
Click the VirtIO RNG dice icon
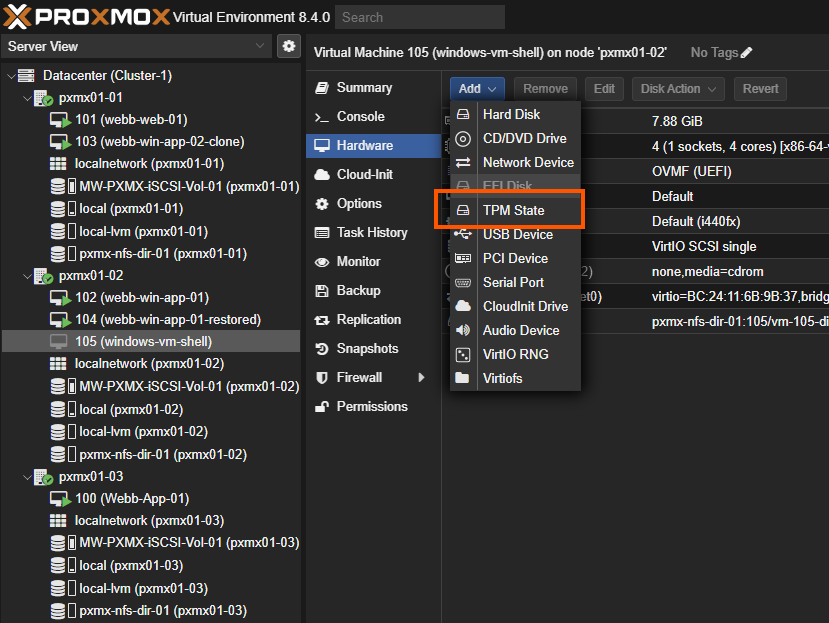pos(463,354)
